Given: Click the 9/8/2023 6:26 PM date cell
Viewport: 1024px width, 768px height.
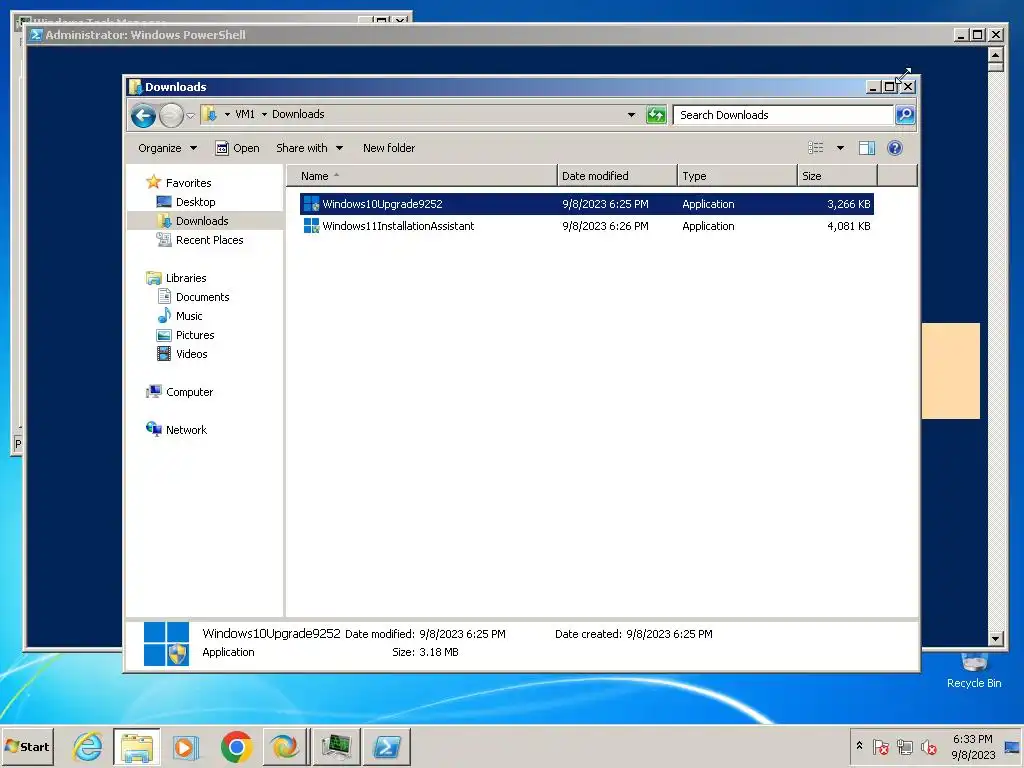Looking at the screenshot, I should tap(605, 226).
